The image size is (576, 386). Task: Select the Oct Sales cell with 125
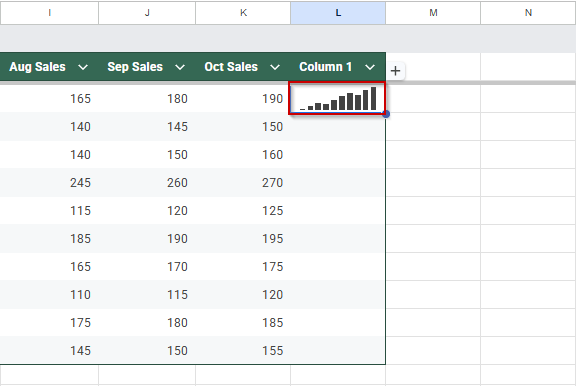coord(243,210)
